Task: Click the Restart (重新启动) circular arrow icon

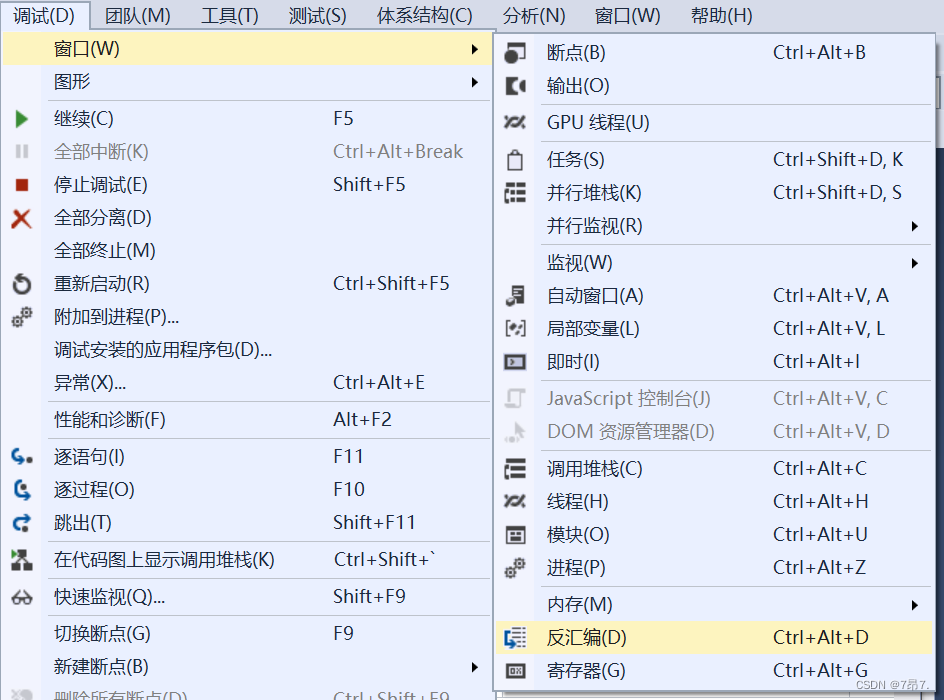Action: 22,284
